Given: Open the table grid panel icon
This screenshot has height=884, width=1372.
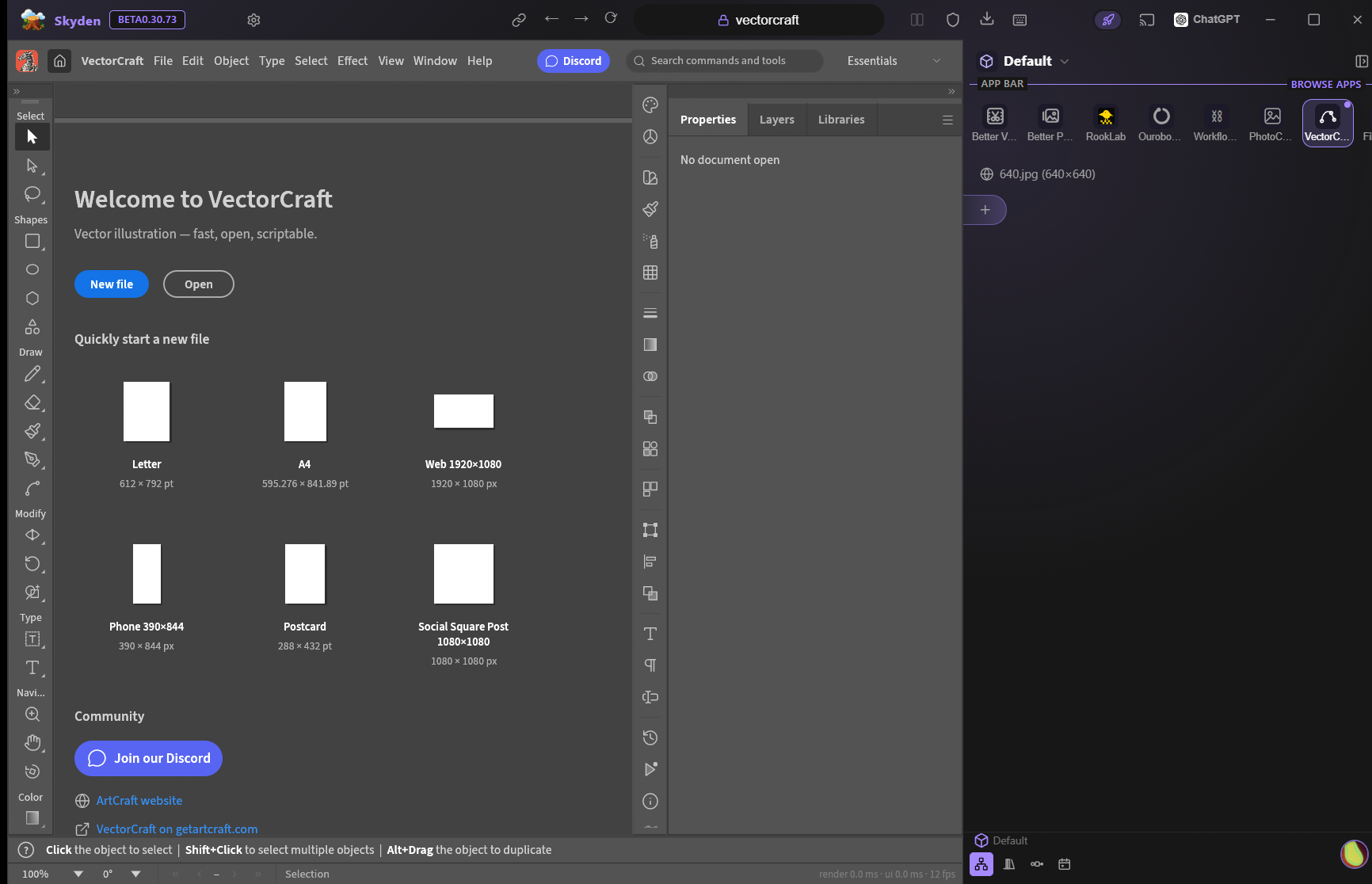Looking at the screenshot, I should (650, 272).
